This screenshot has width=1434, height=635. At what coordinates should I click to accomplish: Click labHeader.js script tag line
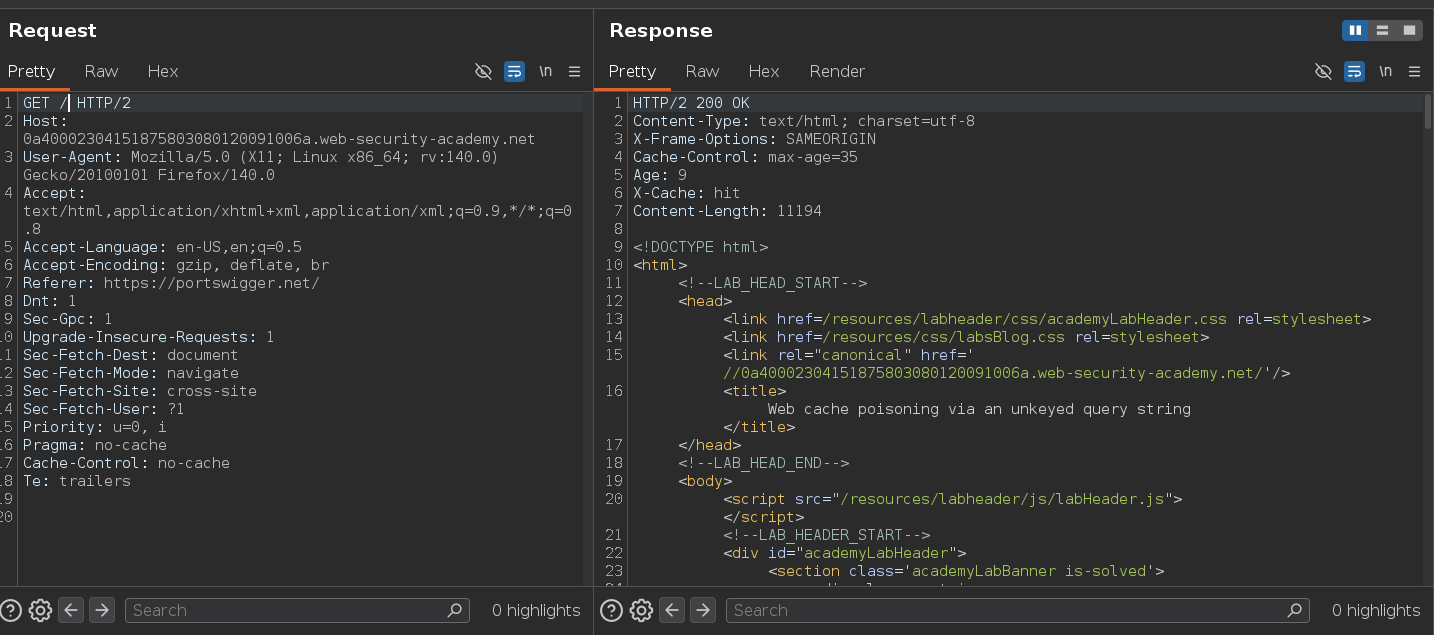click(x=953, y=499)
